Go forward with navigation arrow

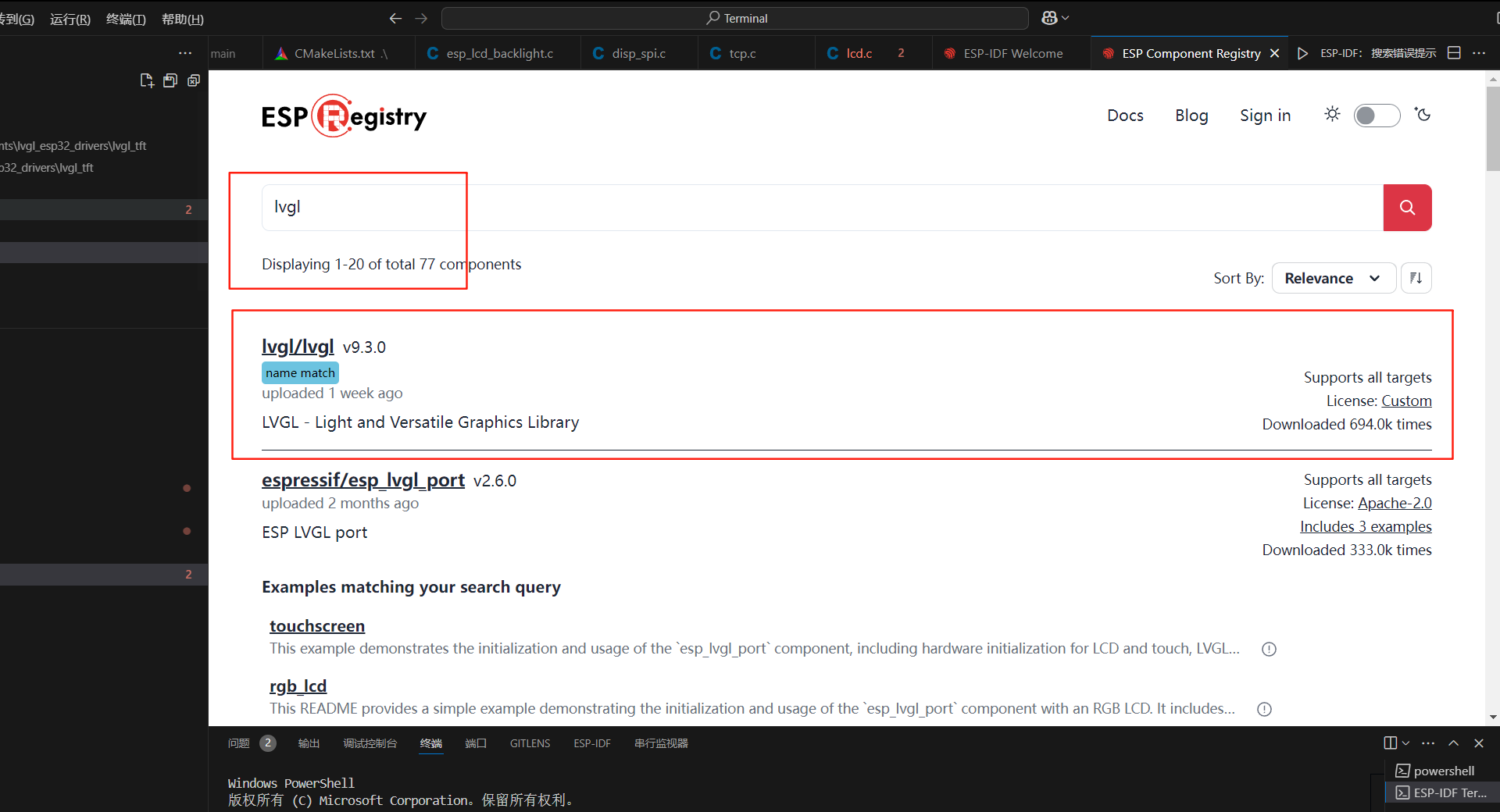421,18
